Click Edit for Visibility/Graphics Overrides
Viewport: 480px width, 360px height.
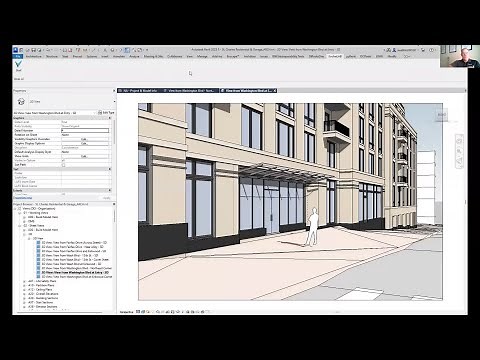(85, 139)
